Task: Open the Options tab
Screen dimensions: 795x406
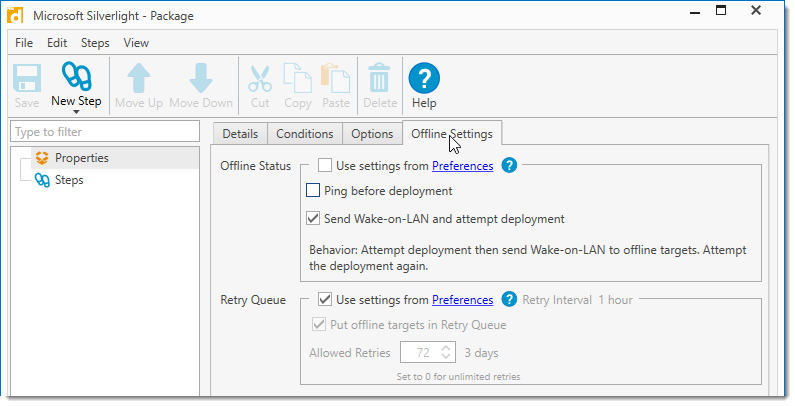Action: click(x=372, y=134)
